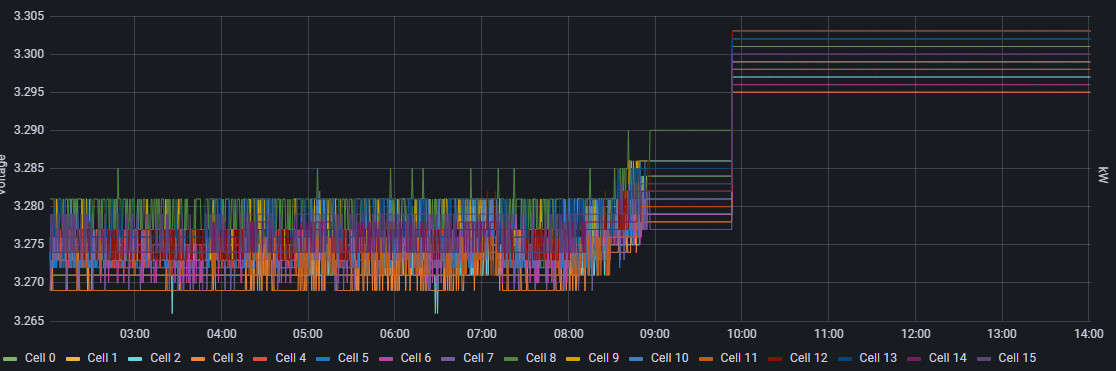The height and width of the screenshot is (371, 1116).
Task: Open color picker for Cell 15 swatch
Action: pyautogui.click(x=985, y=358)
